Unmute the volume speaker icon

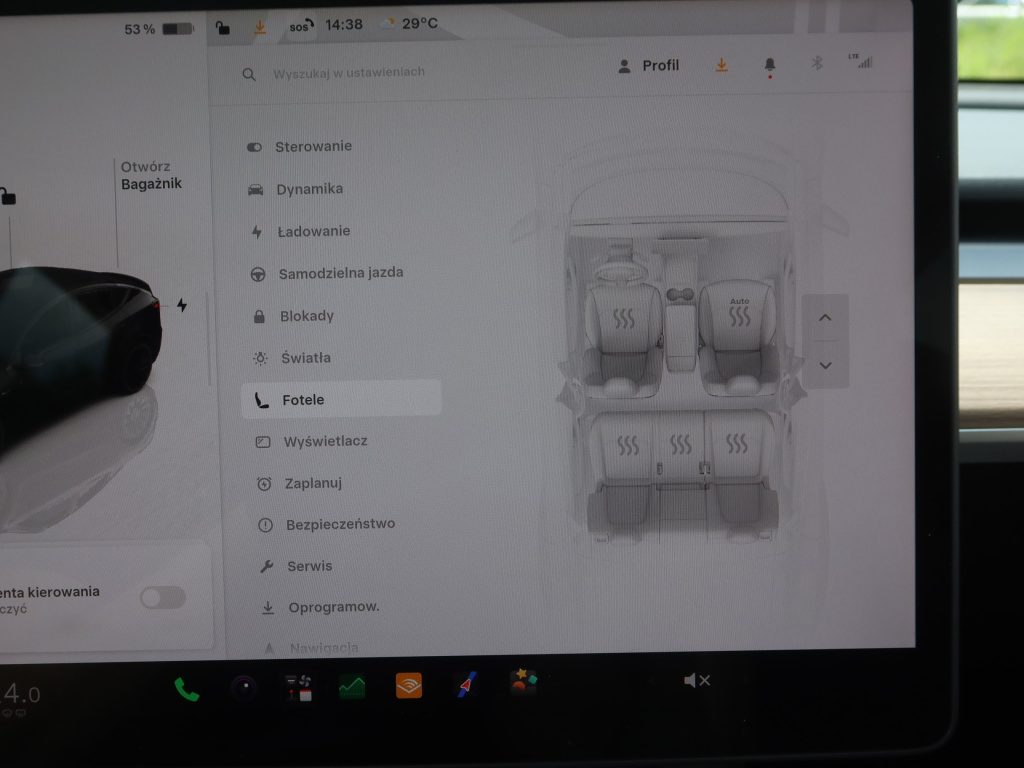tap(696, 681)
